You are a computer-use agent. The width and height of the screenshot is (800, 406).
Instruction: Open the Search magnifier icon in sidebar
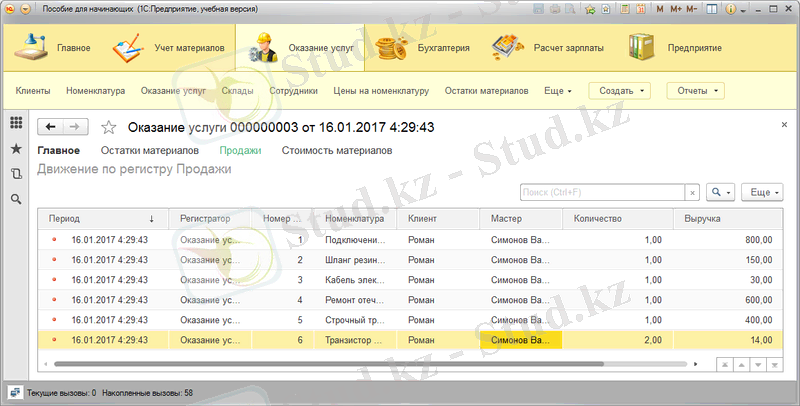click(16, 199)
